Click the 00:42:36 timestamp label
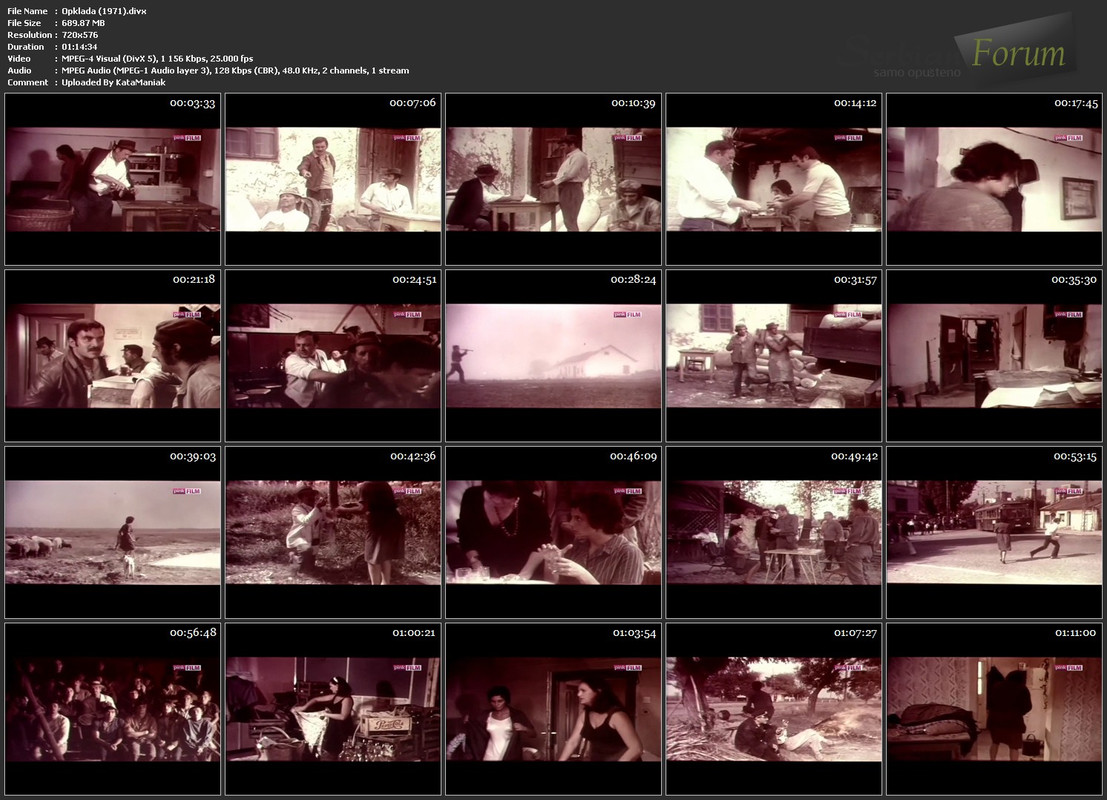The height and width of the screenshot is (800, 1107). point(413,456)
